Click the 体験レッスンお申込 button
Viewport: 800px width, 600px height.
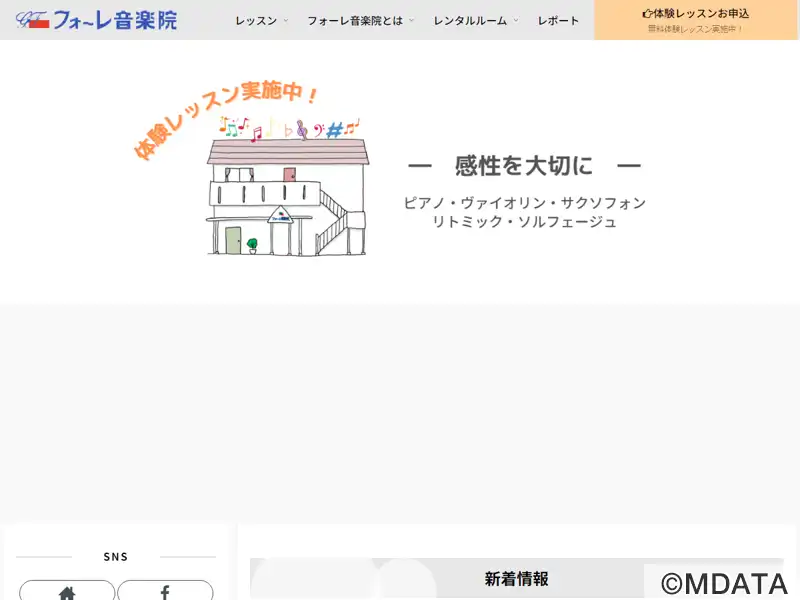point(695,20)
